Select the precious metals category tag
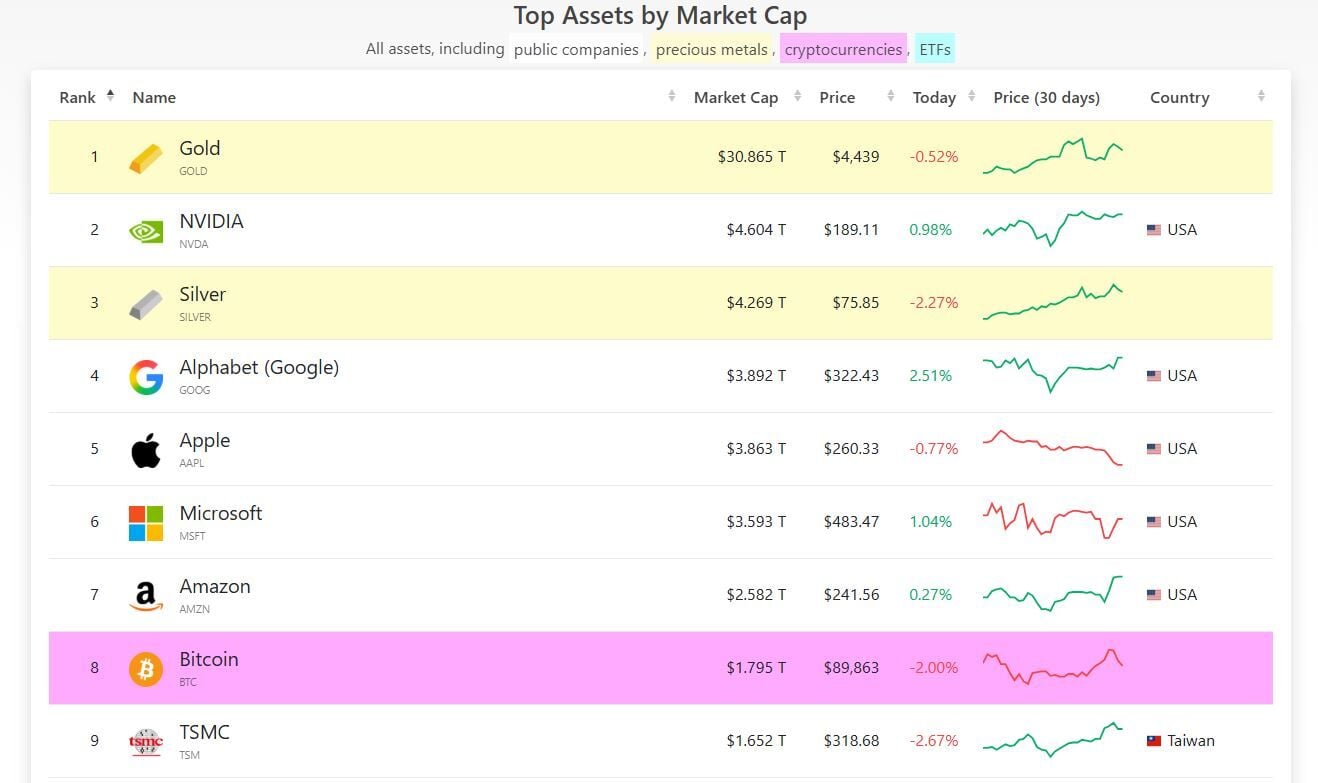Viewport: 1318px width, 783px height. tap(712, 49)
